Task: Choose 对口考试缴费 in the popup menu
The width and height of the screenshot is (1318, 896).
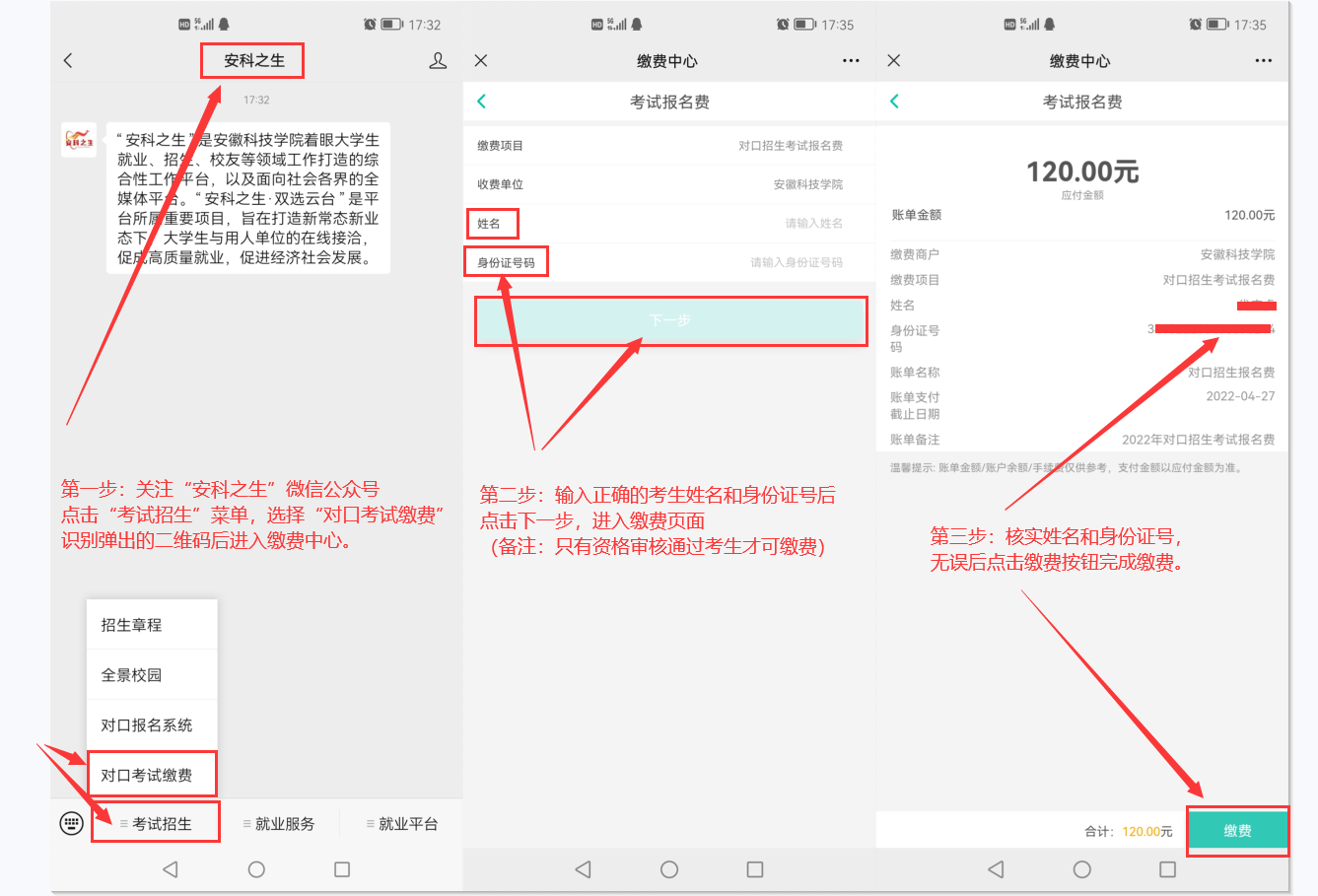Action: [x=152, y=776]
